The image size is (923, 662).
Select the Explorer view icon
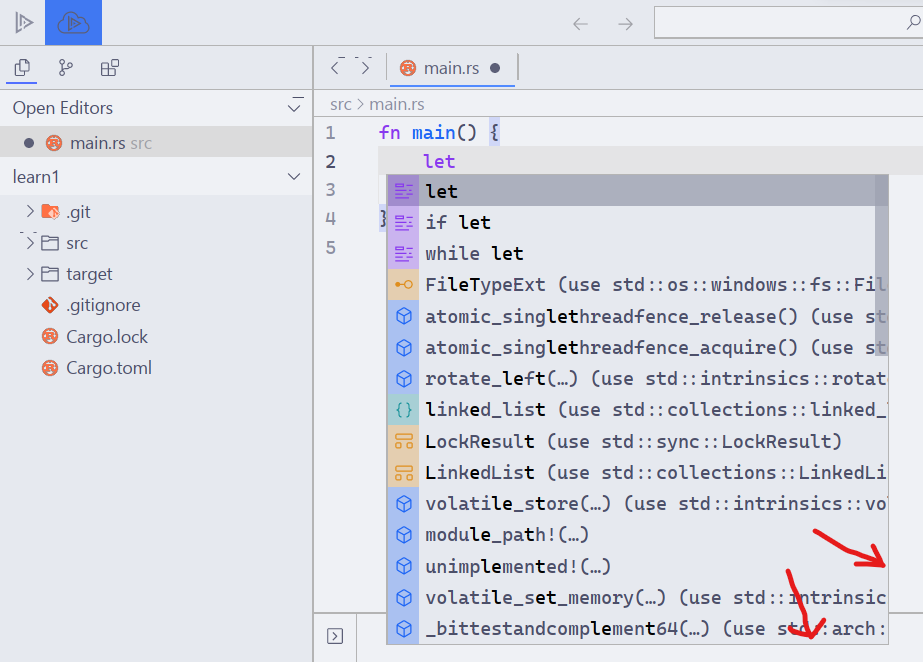22,68
